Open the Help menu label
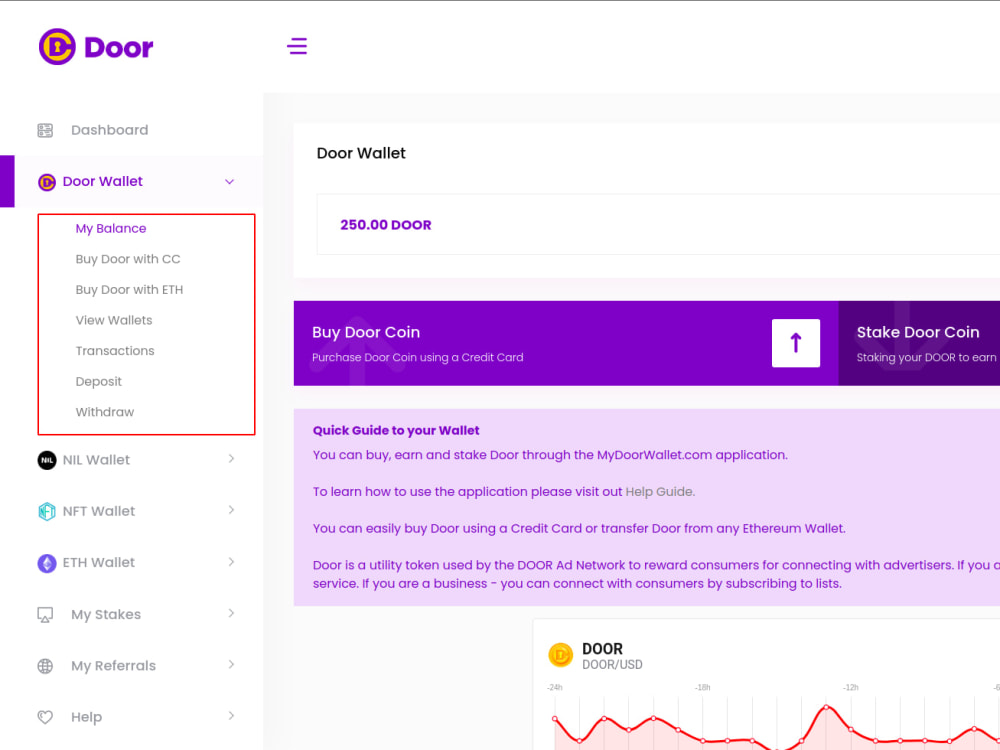The width and height of the screenshot is (1000, 750). click(86, 717)
